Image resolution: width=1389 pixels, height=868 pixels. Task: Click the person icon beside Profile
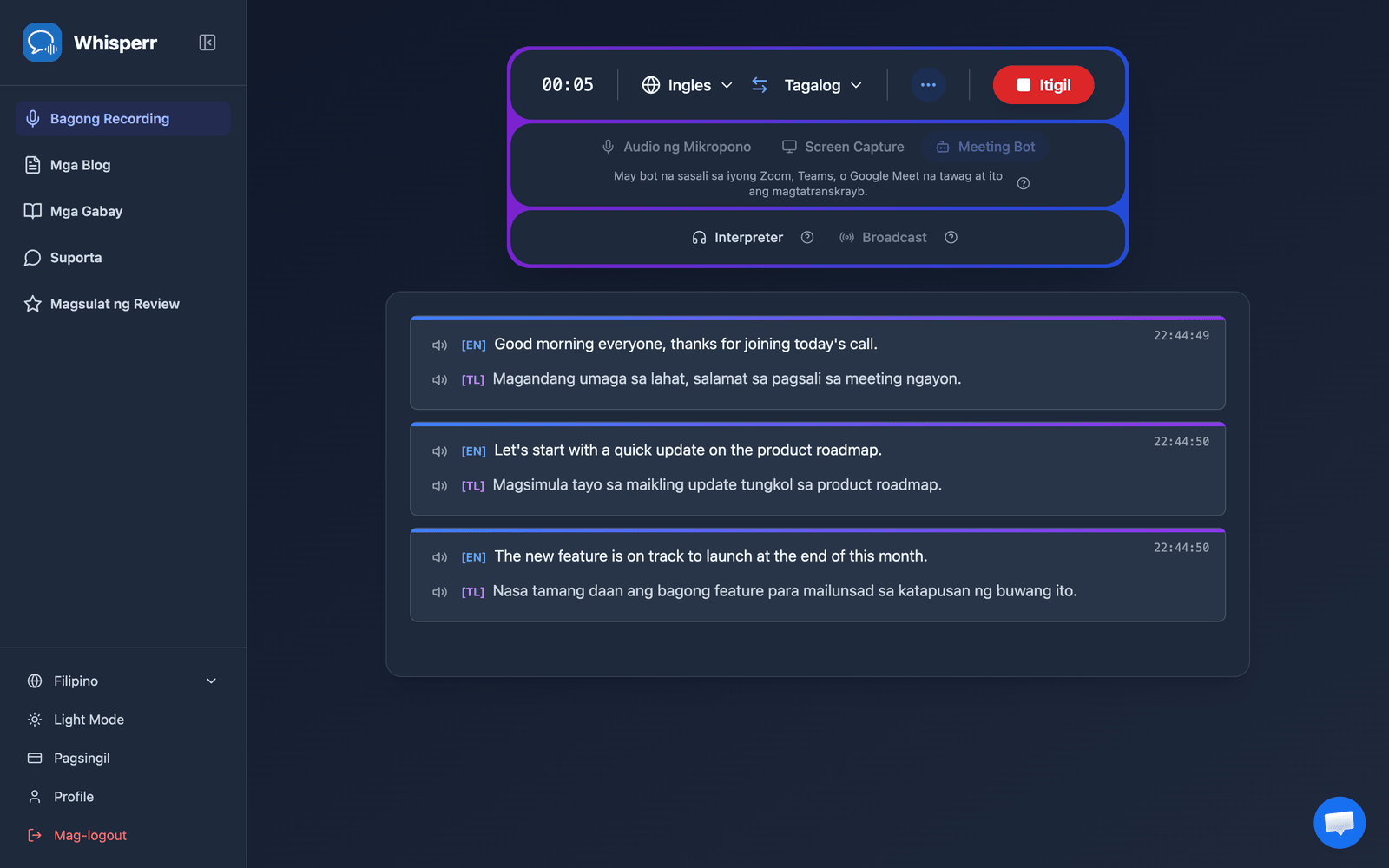[x=35, y=797]
